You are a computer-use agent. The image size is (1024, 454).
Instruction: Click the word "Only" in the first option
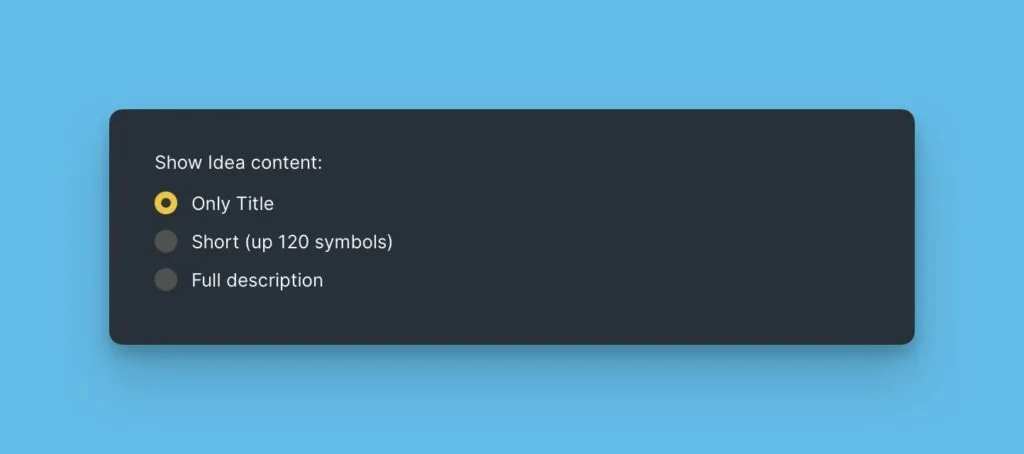211,204
